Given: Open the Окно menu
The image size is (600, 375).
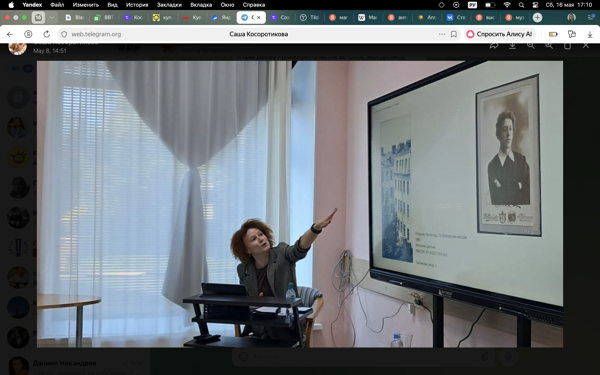Looking at the screenshot, I should click(x=227, y=5).
